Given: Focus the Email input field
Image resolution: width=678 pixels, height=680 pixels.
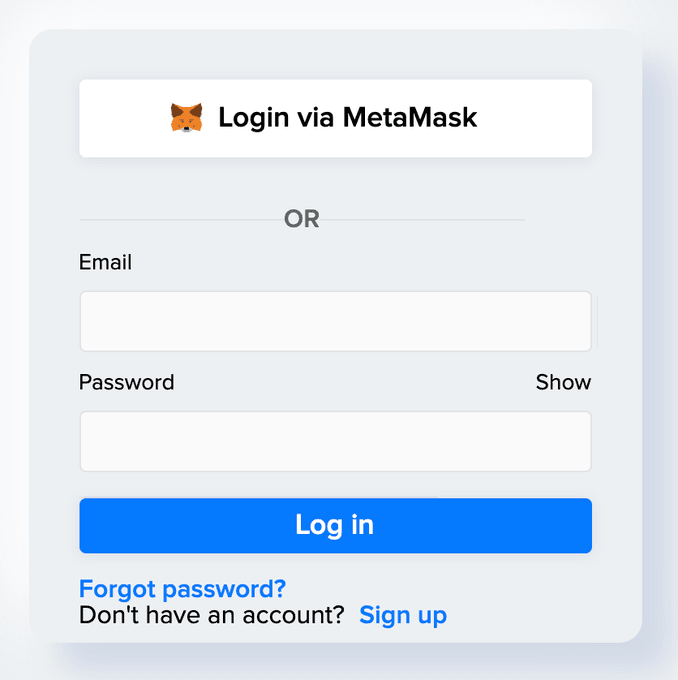Looking at the screenshot, I should click(335, 321).
